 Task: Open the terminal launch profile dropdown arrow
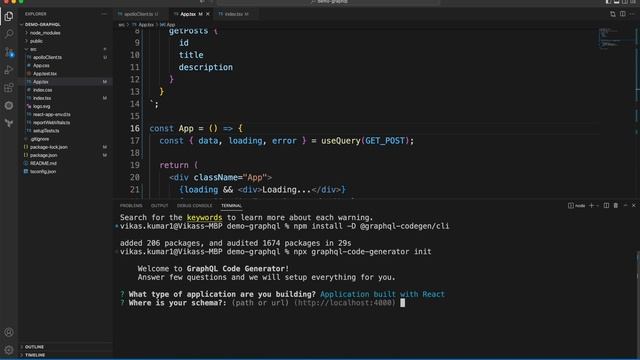[x=598, y=205]
